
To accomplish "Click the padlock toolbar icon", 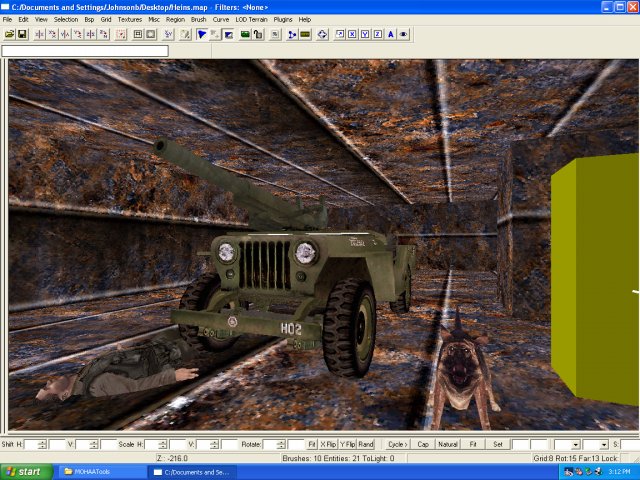I will (x=258, y=34).
